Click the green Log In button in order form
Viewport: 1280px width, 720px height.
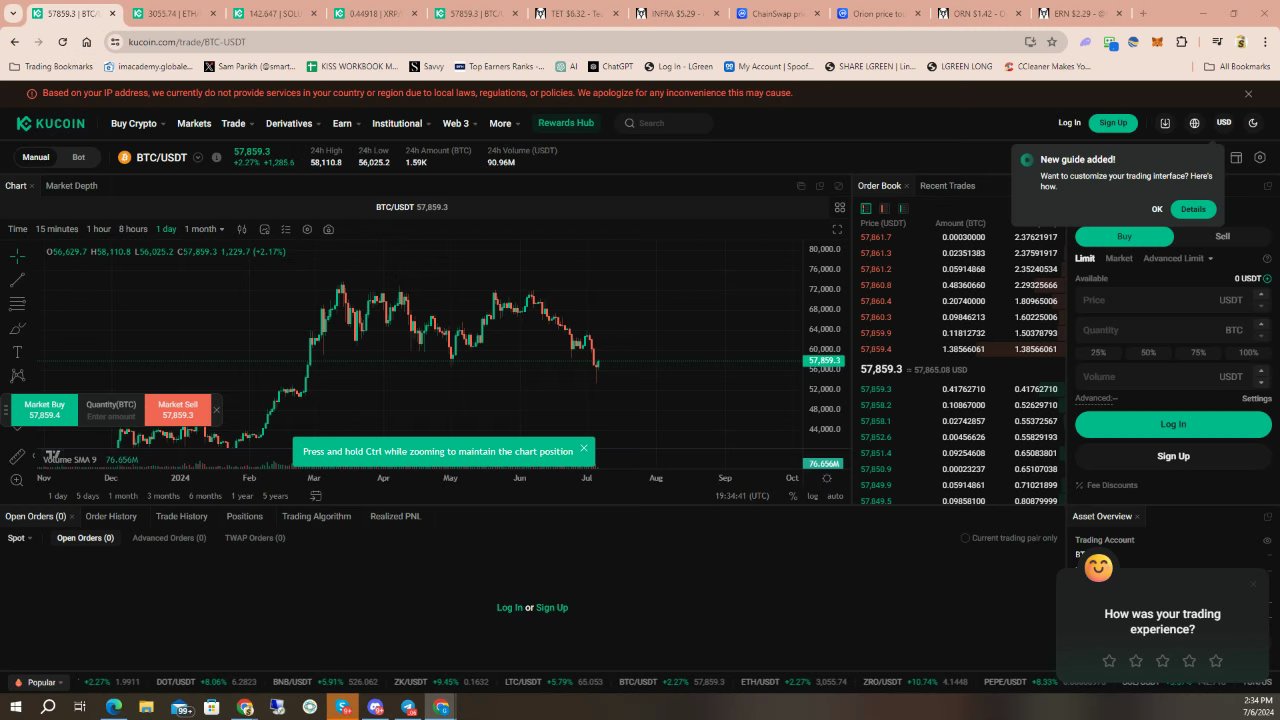click(1173, 424)
